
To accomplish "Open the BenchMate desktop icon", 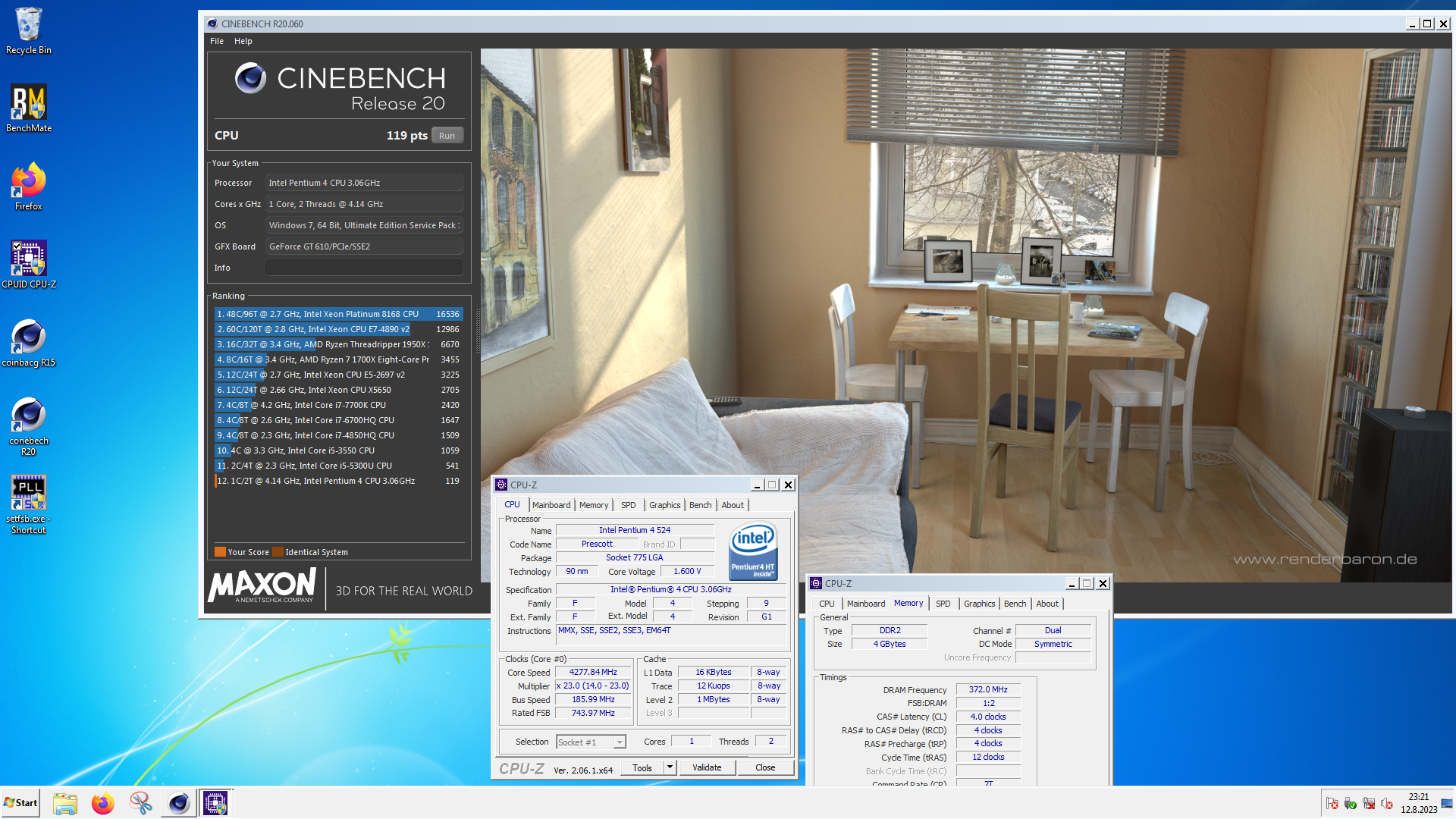I will click(x=29, y=108).
